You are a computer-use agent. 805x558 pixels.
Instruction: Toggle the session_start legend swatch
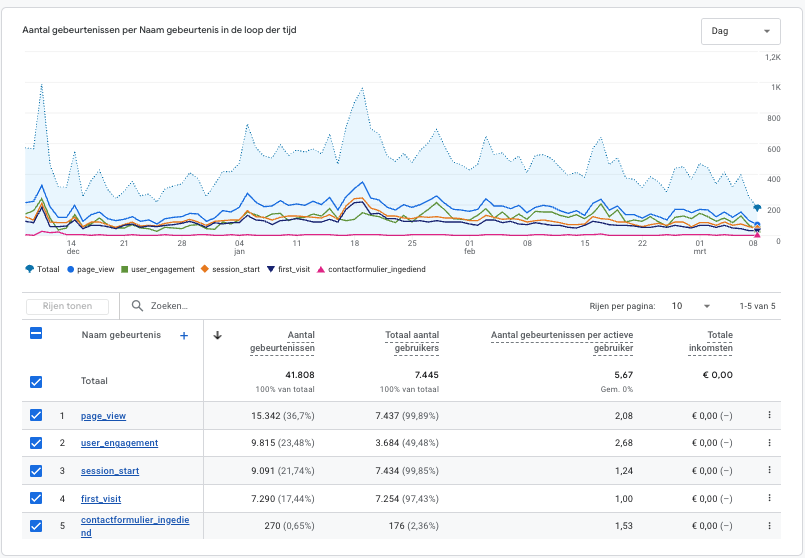coord(205,269)
